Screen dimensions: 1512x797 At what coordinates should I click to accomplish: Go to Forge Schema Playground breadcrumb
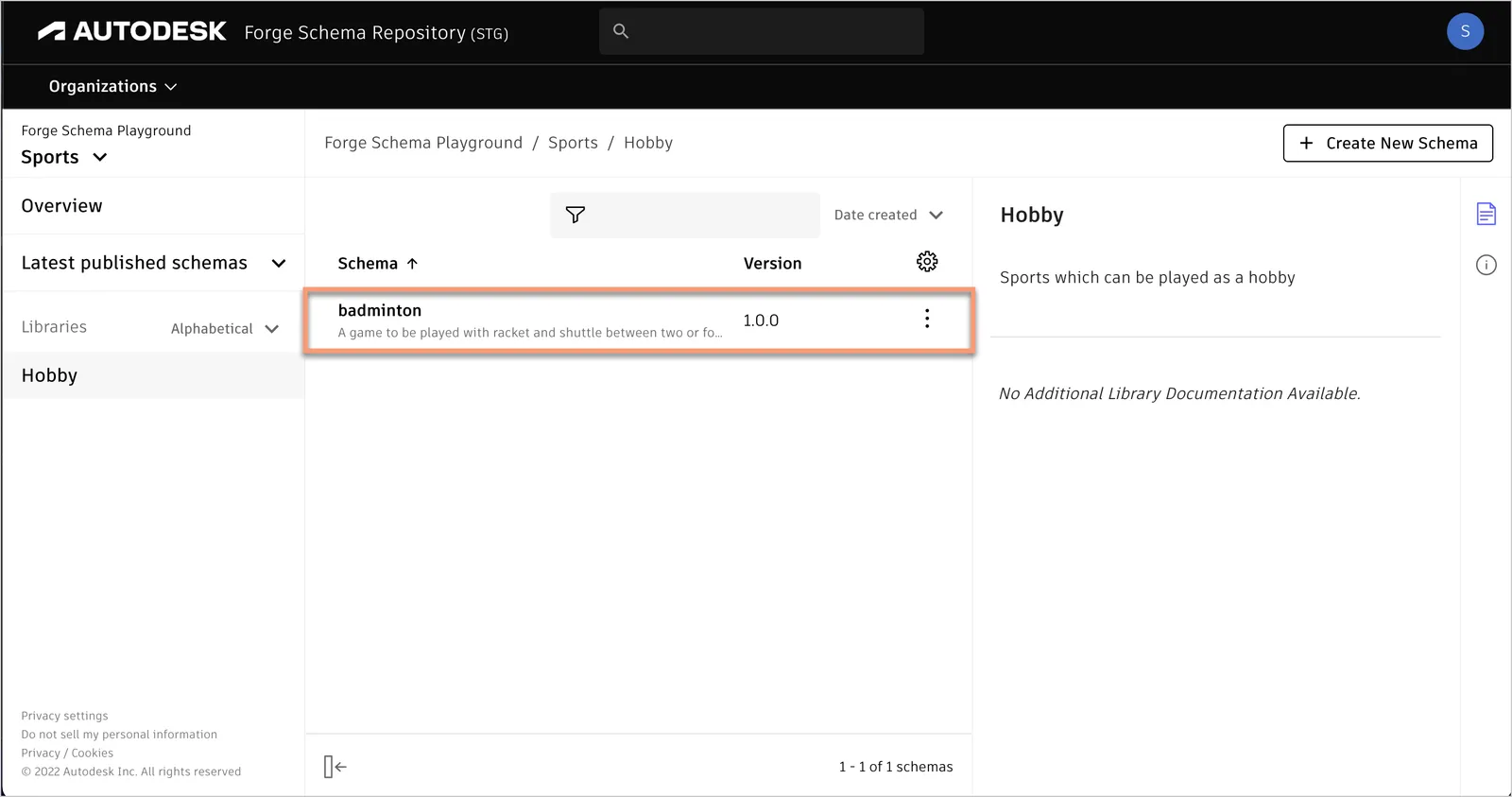click(423, 143)
